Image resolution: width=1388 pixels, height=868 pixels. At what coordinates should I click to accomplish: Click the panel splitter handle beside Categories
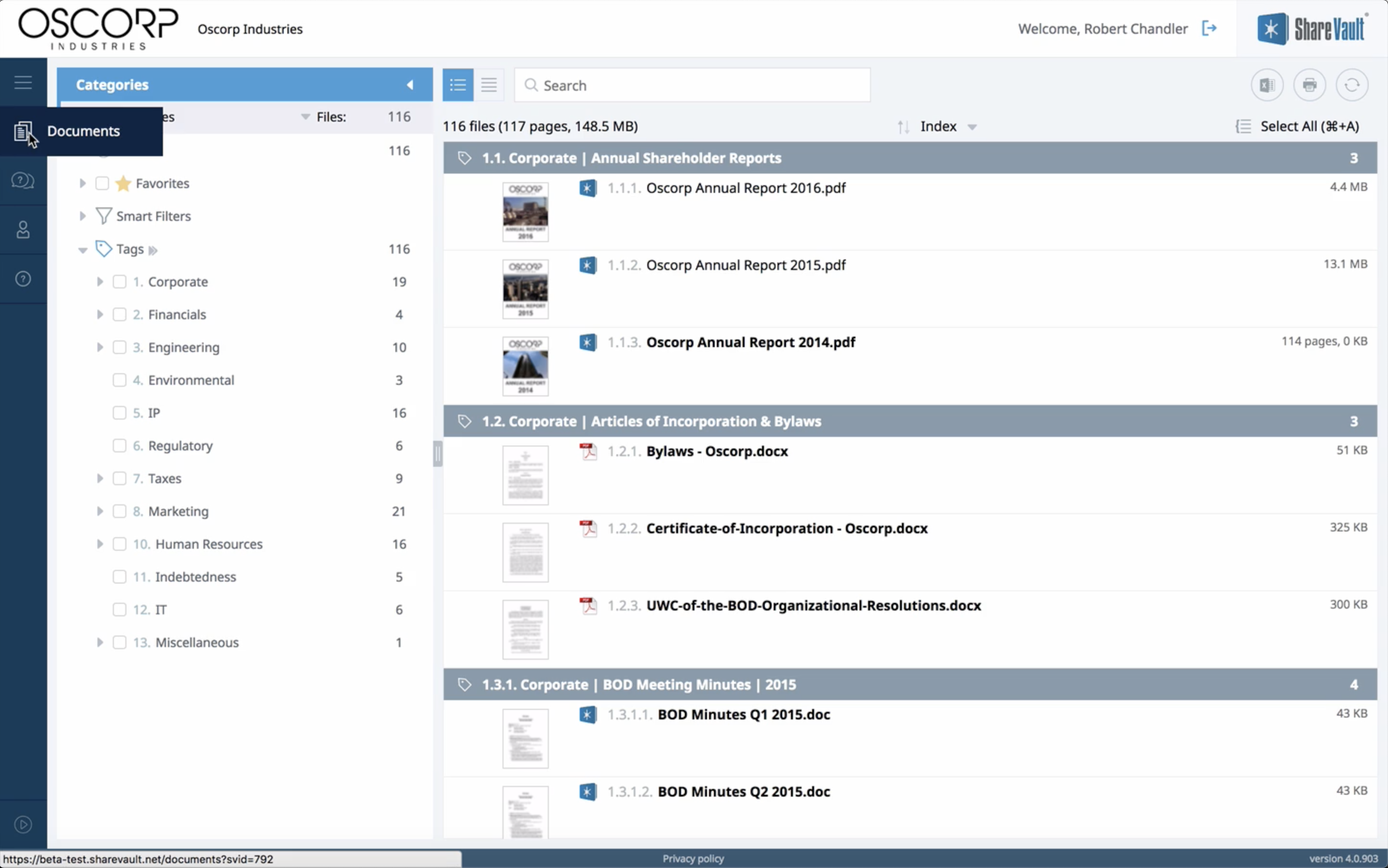click(x=437, y=454)
